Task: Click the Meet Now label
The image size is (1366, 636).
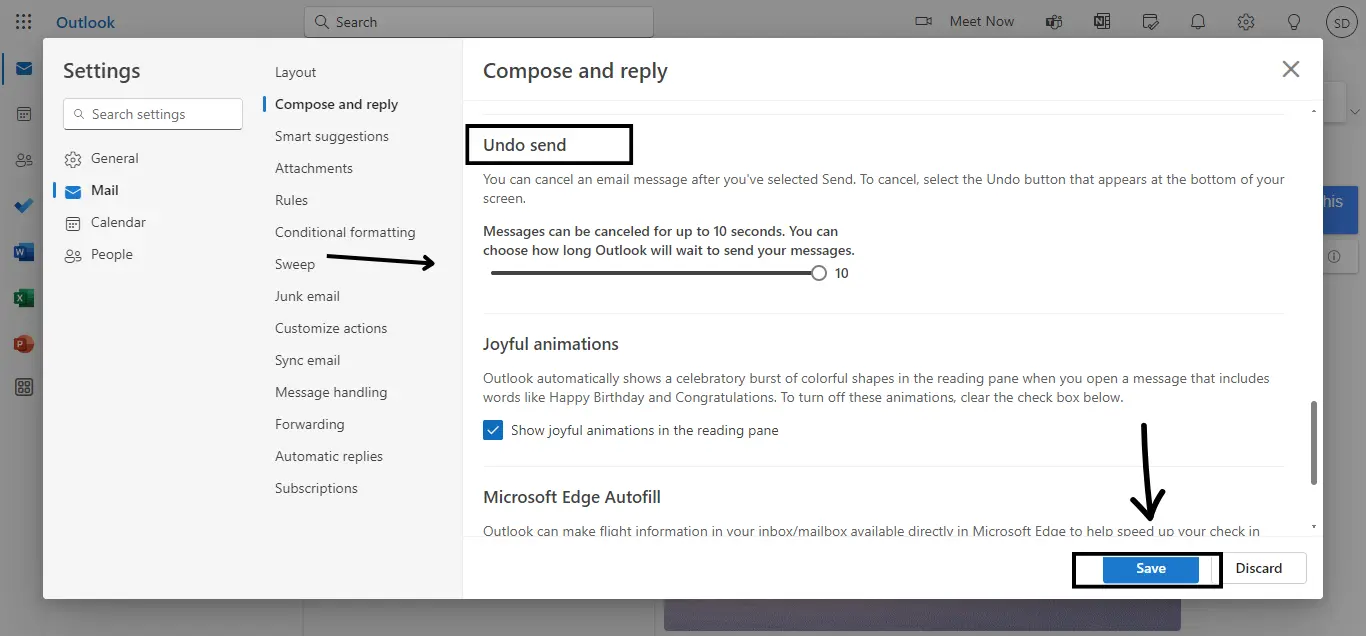Action: [x=982, y=21]
